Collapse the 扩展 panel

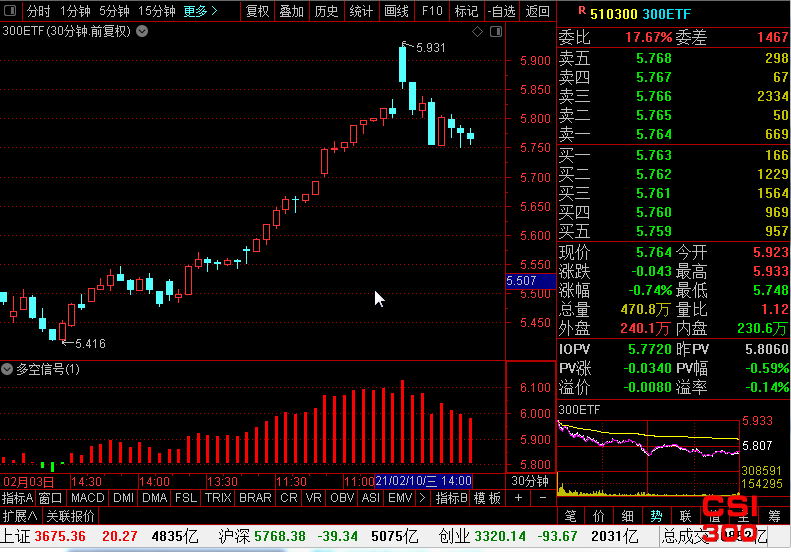(x=20, y=516)
